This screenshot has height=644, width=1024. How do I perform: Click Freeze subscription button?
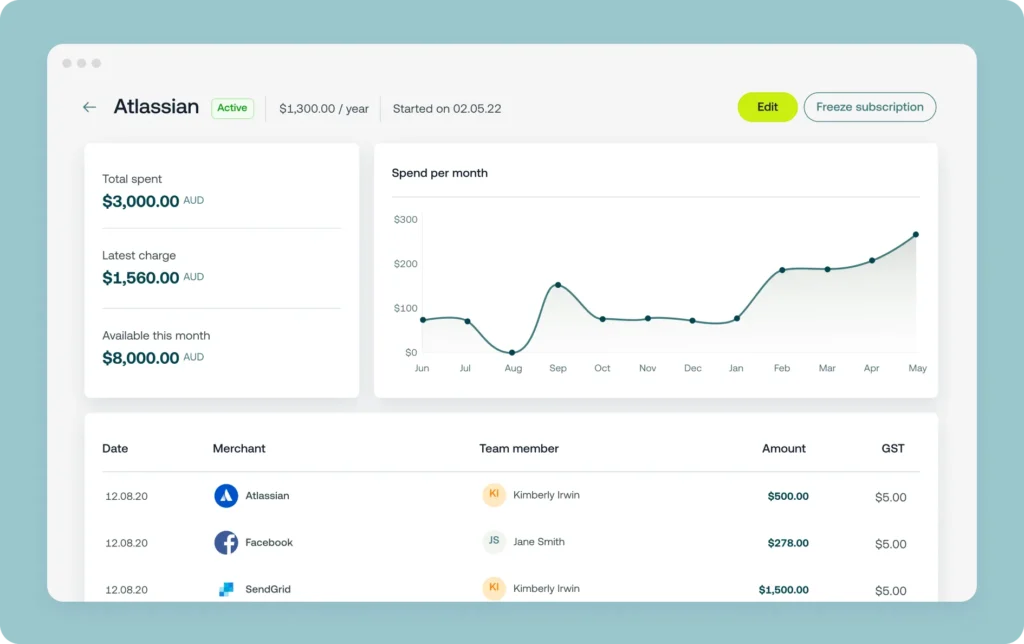[x=870, y=107]
